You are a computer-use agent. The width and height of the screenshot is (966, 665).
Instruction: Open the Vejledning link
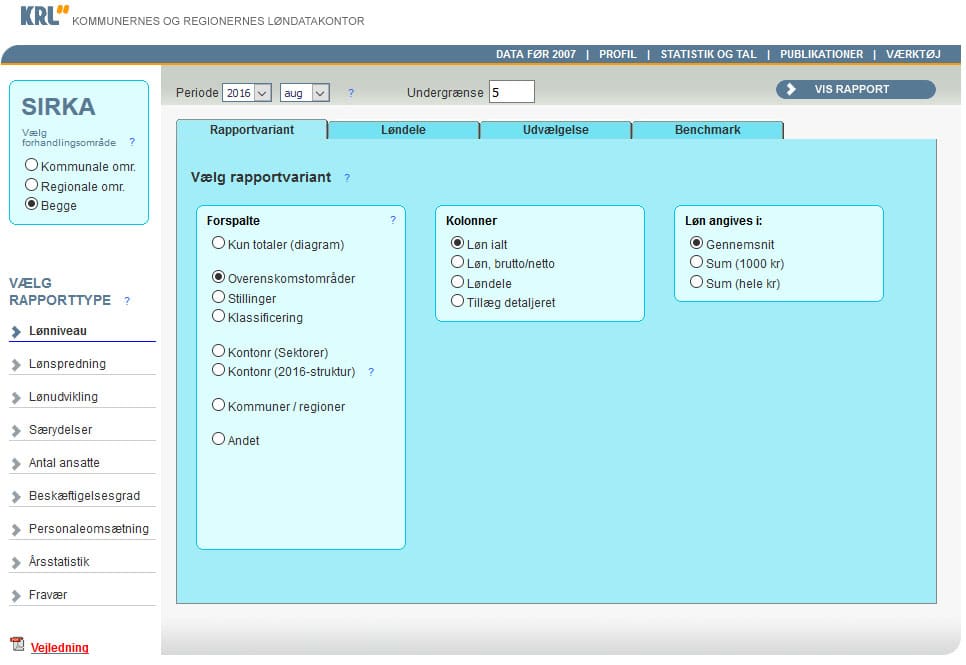59,648
